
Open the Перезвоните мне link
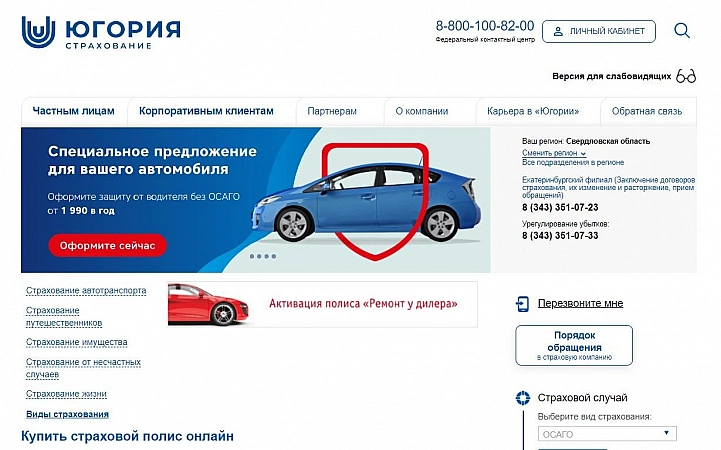580,303
